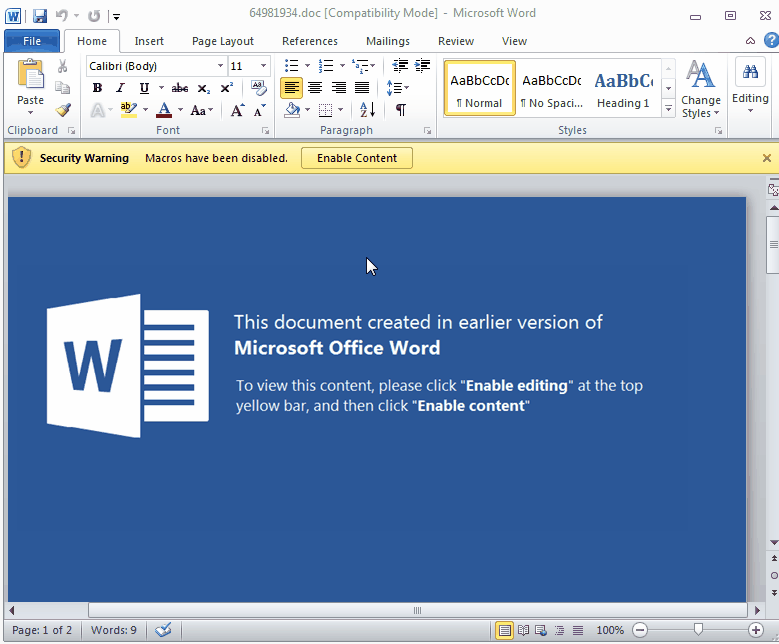
Task: Save the document with the floppy icon
Action: click(x=40, y=16)
